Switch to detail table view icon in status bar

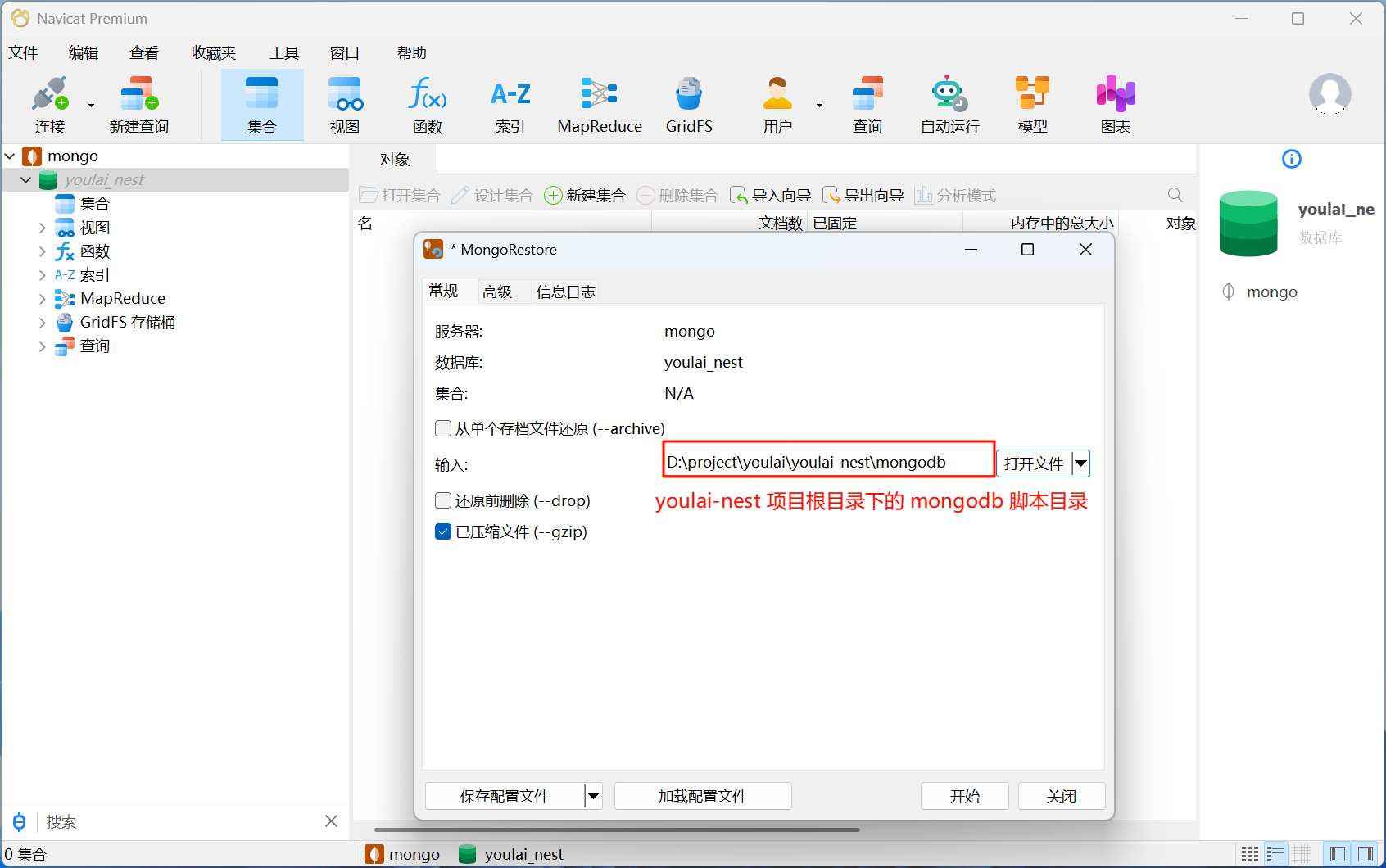[x=1302, y=854]
